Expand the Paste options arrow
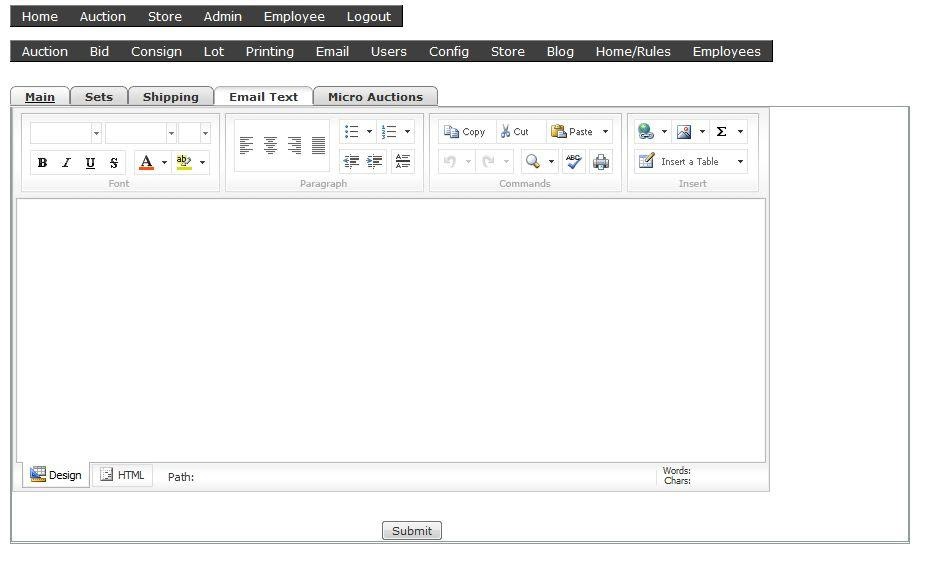 (x=605, y=131)
